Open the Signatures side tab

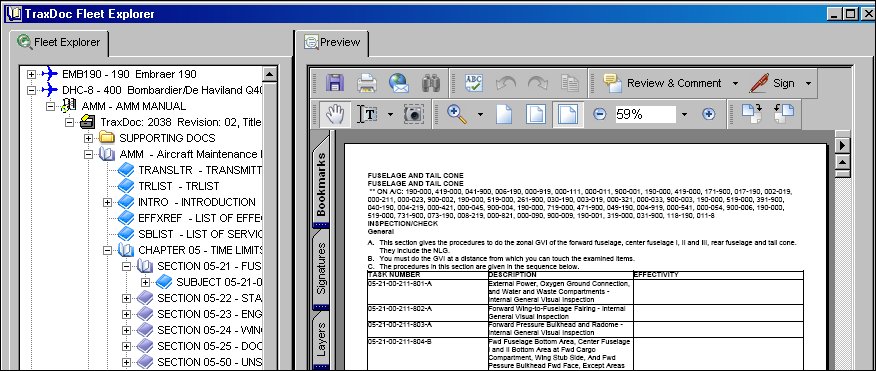point(321,269)
